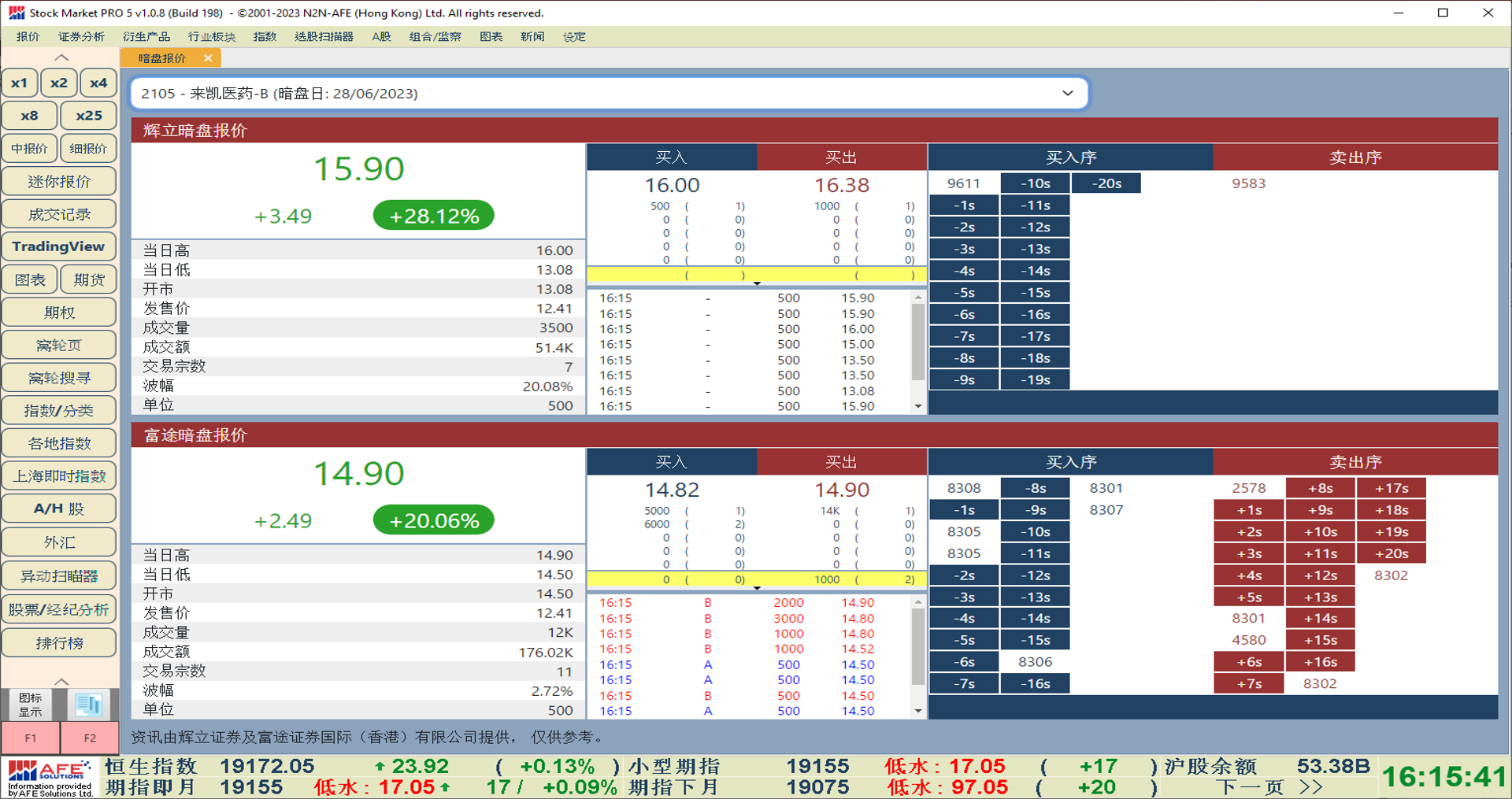Open 窝轮页 page

pos(59,346)
